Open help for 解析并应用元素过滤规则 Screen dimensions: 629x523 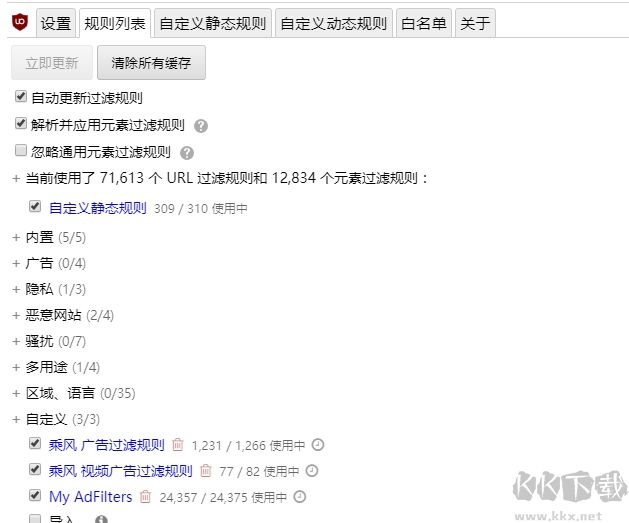coord(201,126)
